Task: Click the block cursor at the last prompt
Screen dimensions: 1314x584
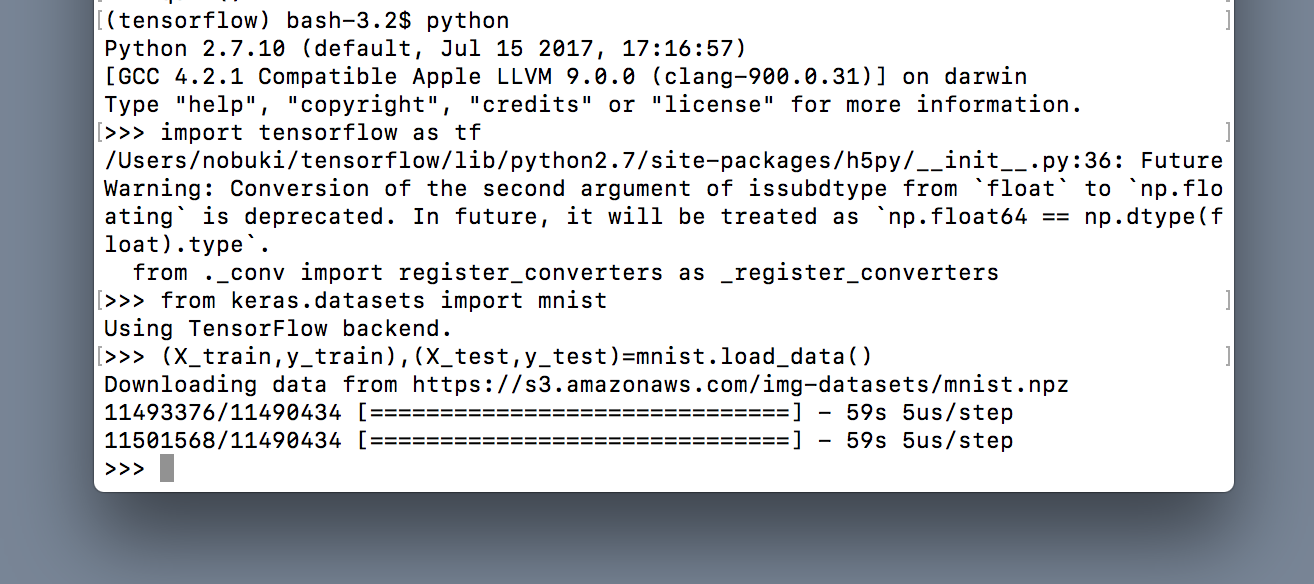Action: coord(167,468)
